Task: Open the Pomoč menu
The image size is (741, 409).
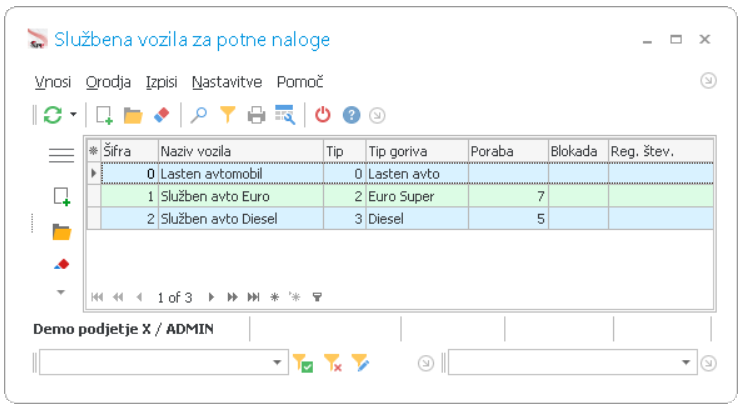Action: coord(300,82)
